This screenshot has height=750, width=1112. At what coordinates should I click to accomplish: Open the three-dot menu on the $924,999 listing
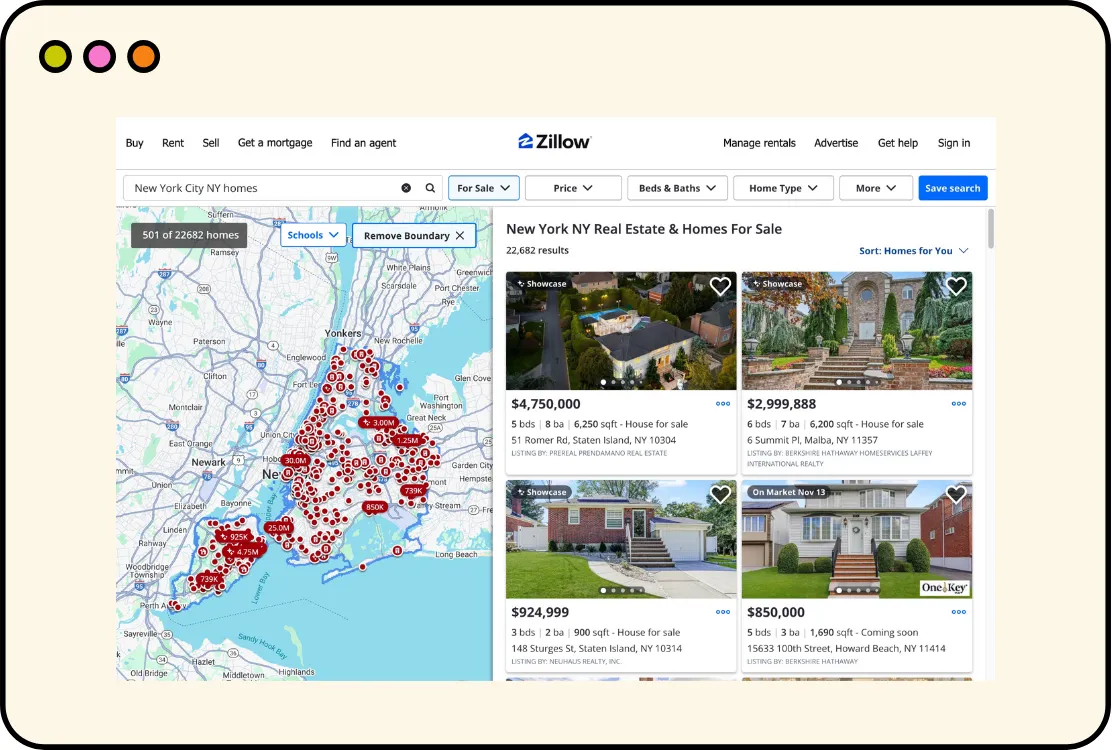click(723, 612)
